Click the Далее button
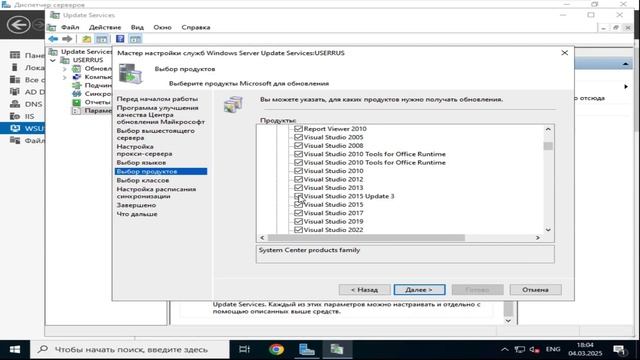 click(419, 289)
